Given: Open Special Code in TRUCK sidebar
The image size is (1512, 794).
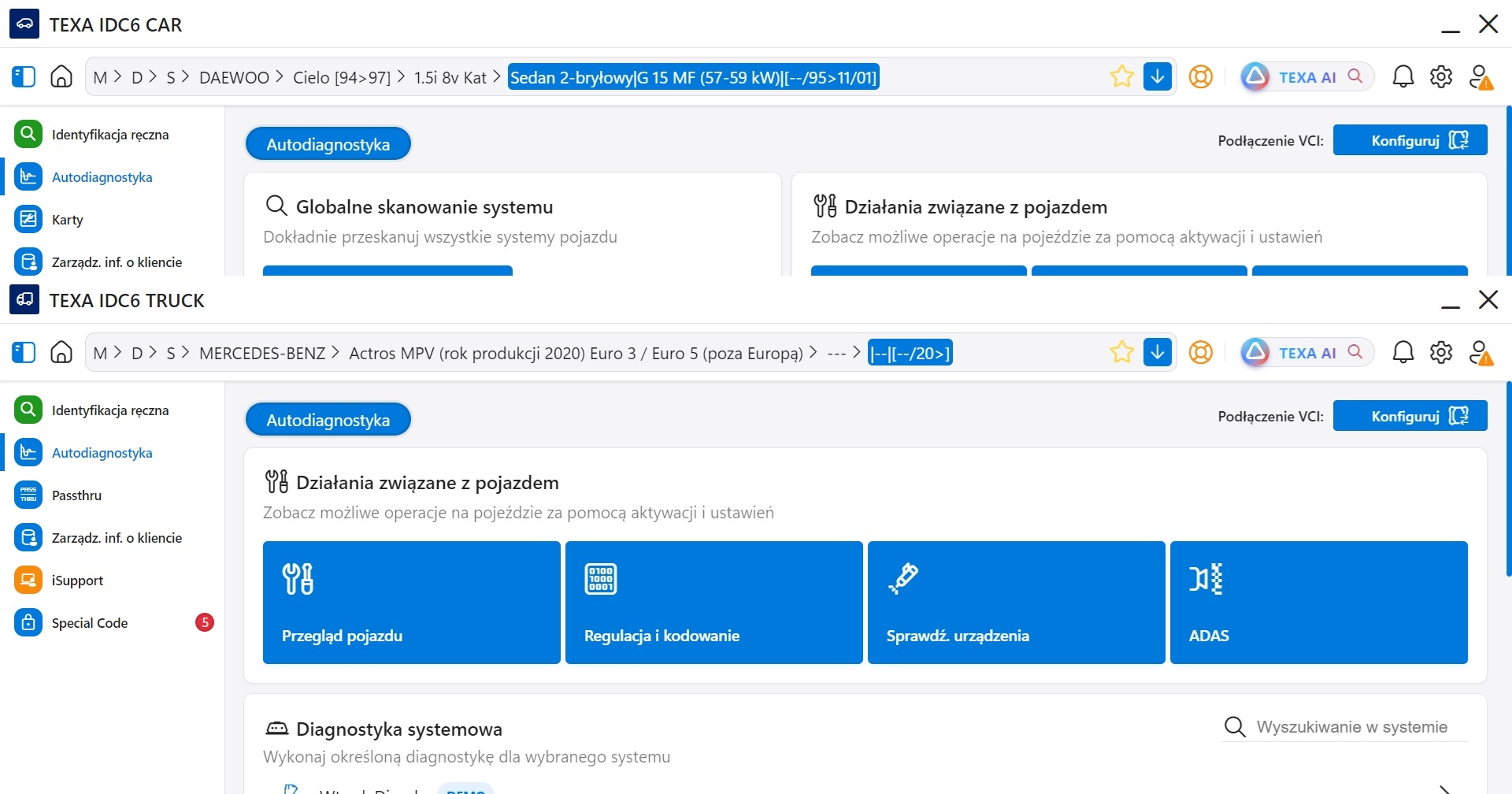Looking at the screenshot, I should point(110,623).
